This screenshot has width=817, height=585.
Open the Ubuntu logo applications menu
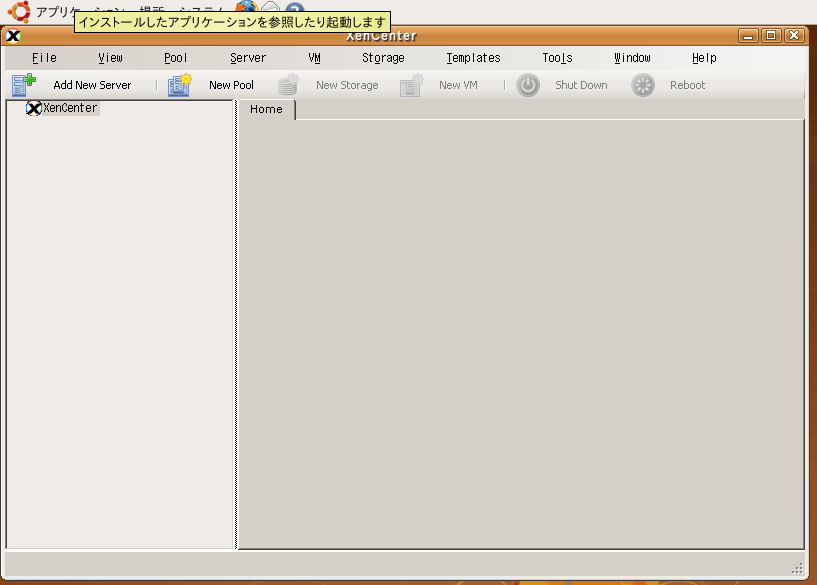point(19,11)
